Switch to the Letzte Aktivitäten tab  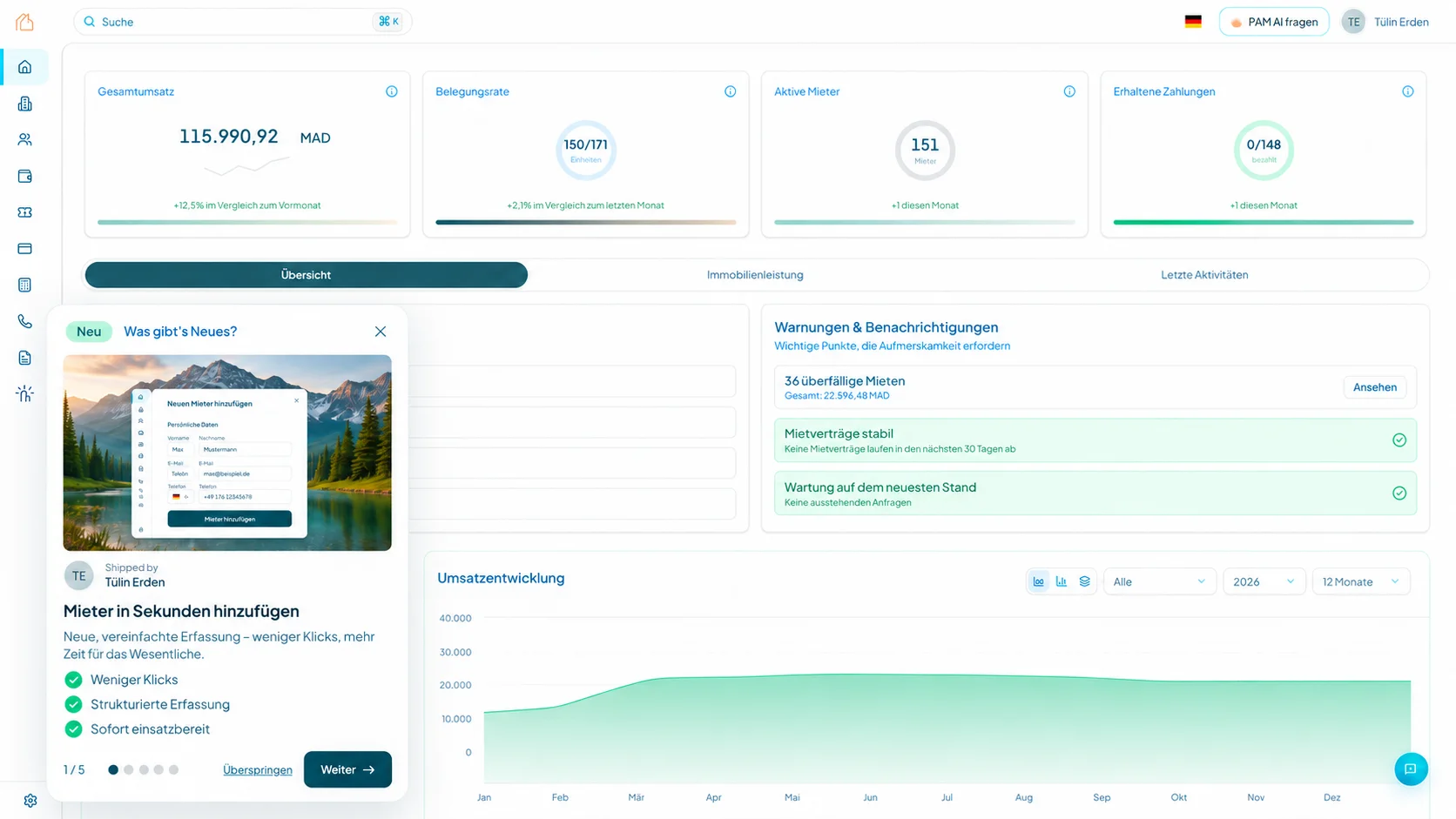click(x=1204, y=275)
